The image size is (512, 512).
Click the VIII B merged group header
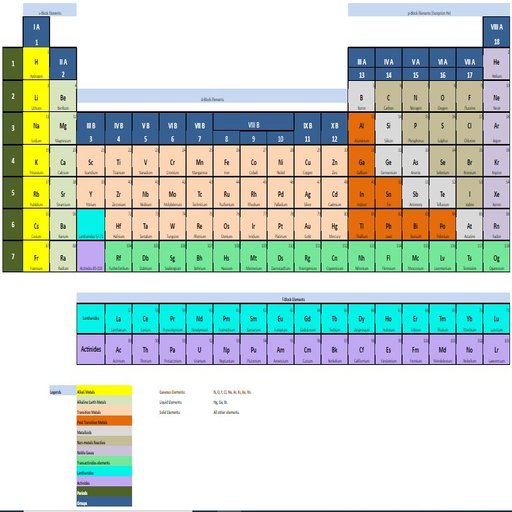pos(253,122)
